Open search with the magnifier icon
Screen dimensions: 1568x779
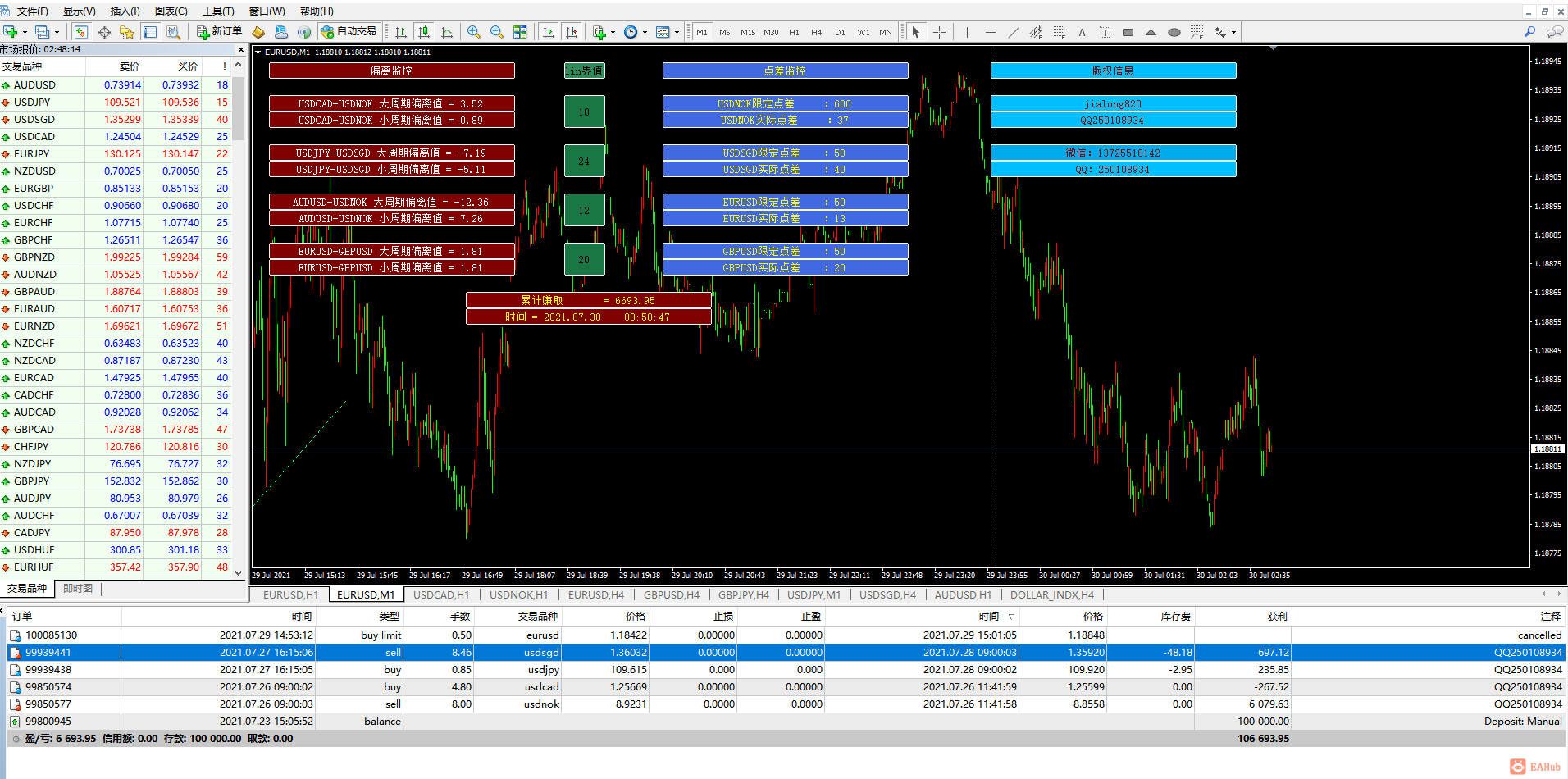[1530, 32]
